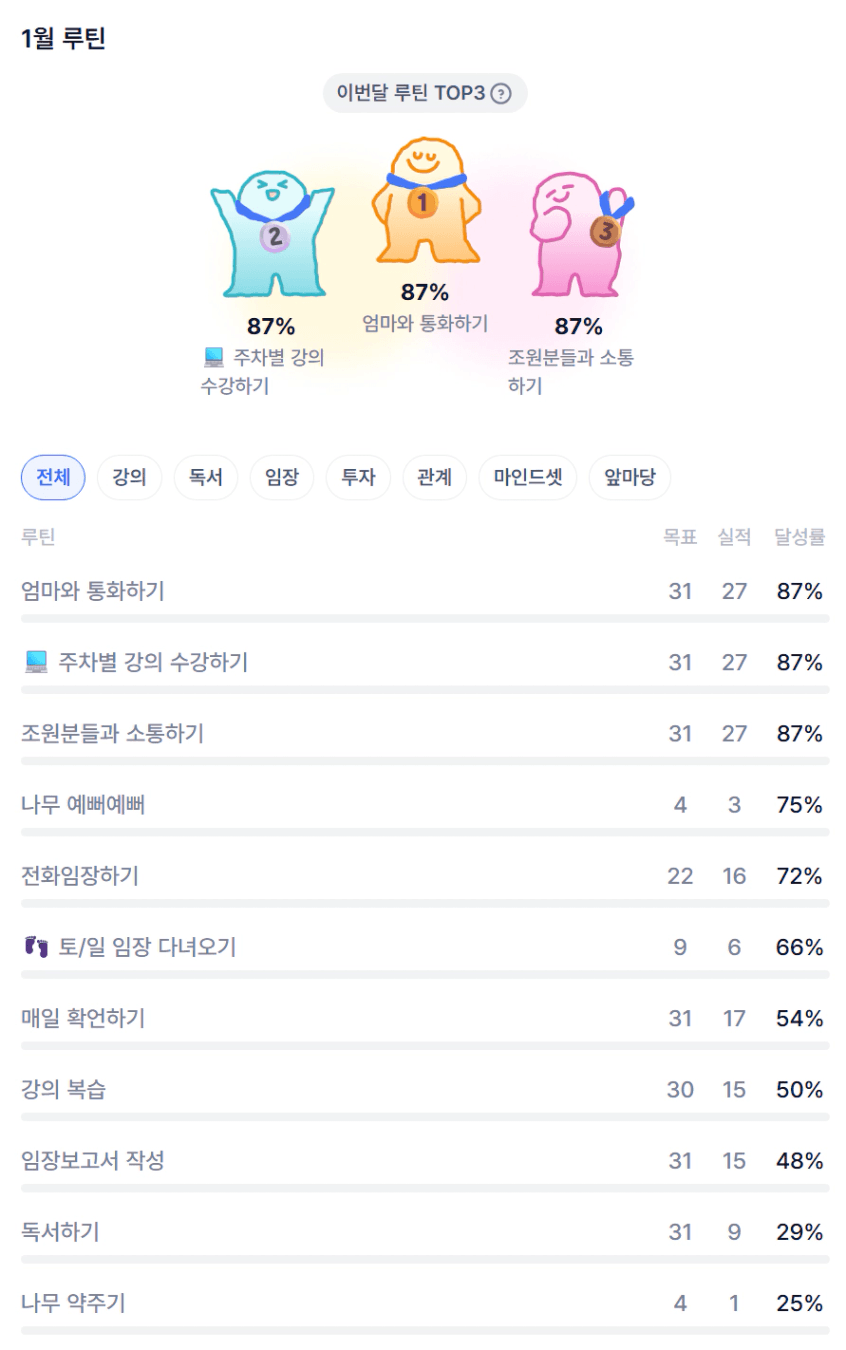The width and height of the screenshot is (846, 1350).
Task: Switch to the 마인드셋 tab
Action: pyautogui.click(x=528, y=478)
